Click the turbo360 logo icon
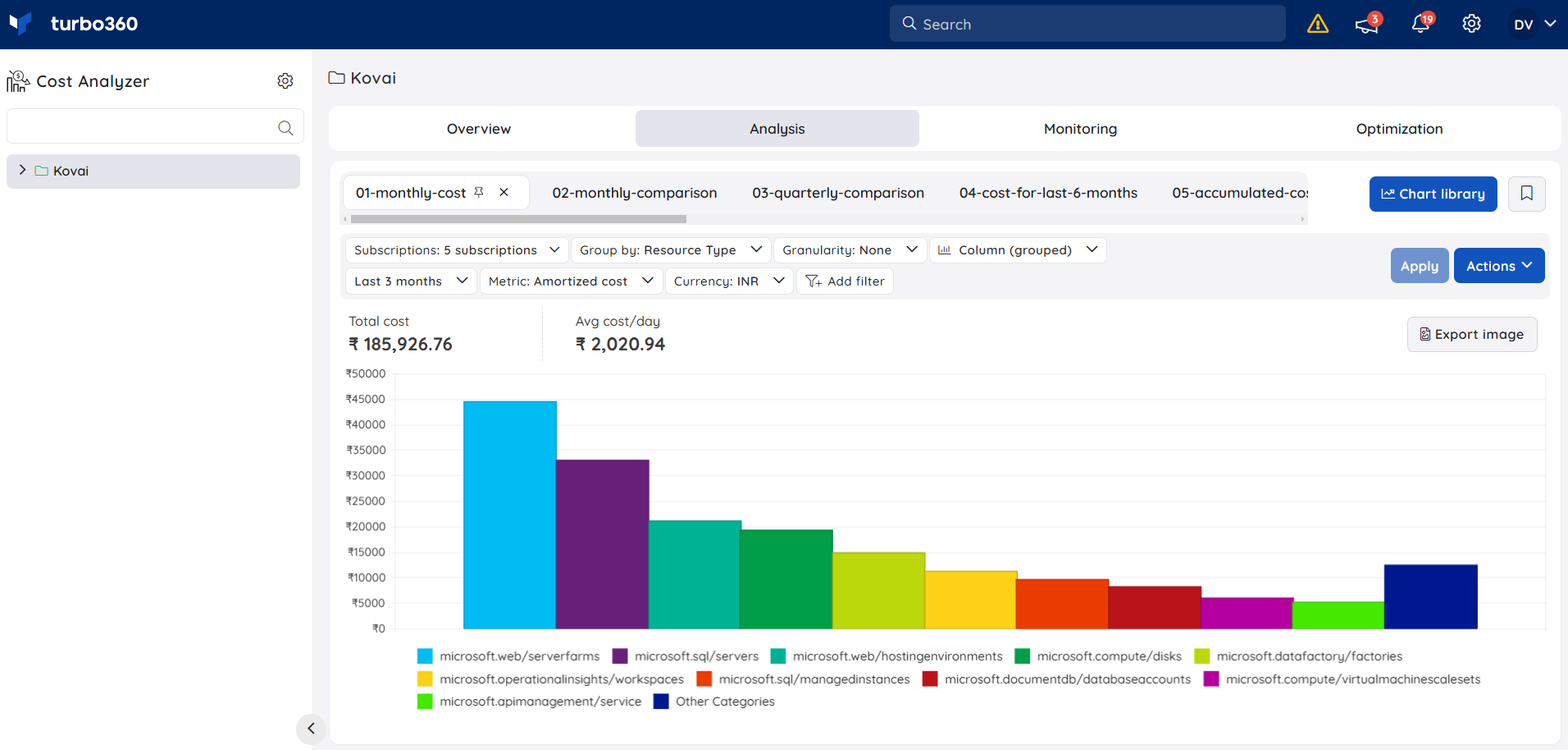 [x=21, y=23]
